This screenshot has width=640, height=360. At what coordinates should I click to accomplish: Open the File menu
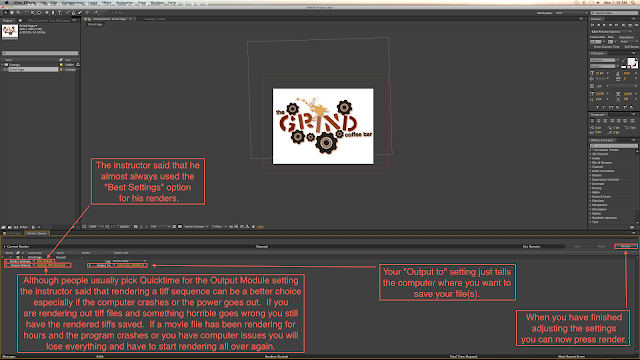(43, 2)
